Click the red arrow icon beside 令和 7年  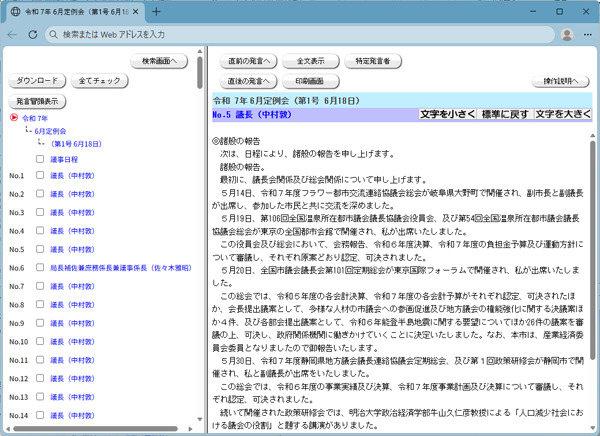[x=14, y=118]
